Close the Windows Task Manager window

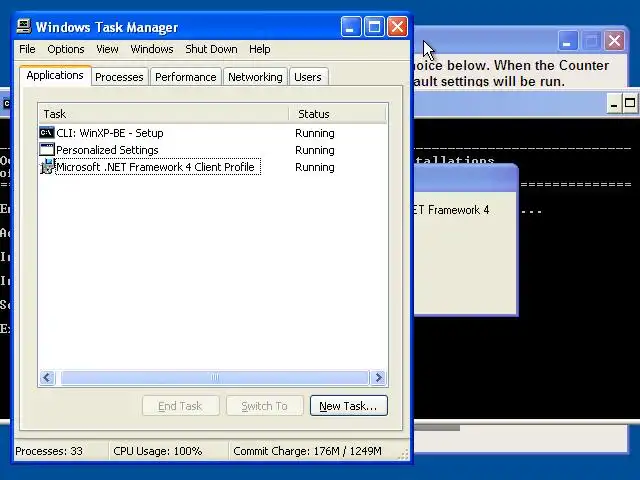point(397,27)
